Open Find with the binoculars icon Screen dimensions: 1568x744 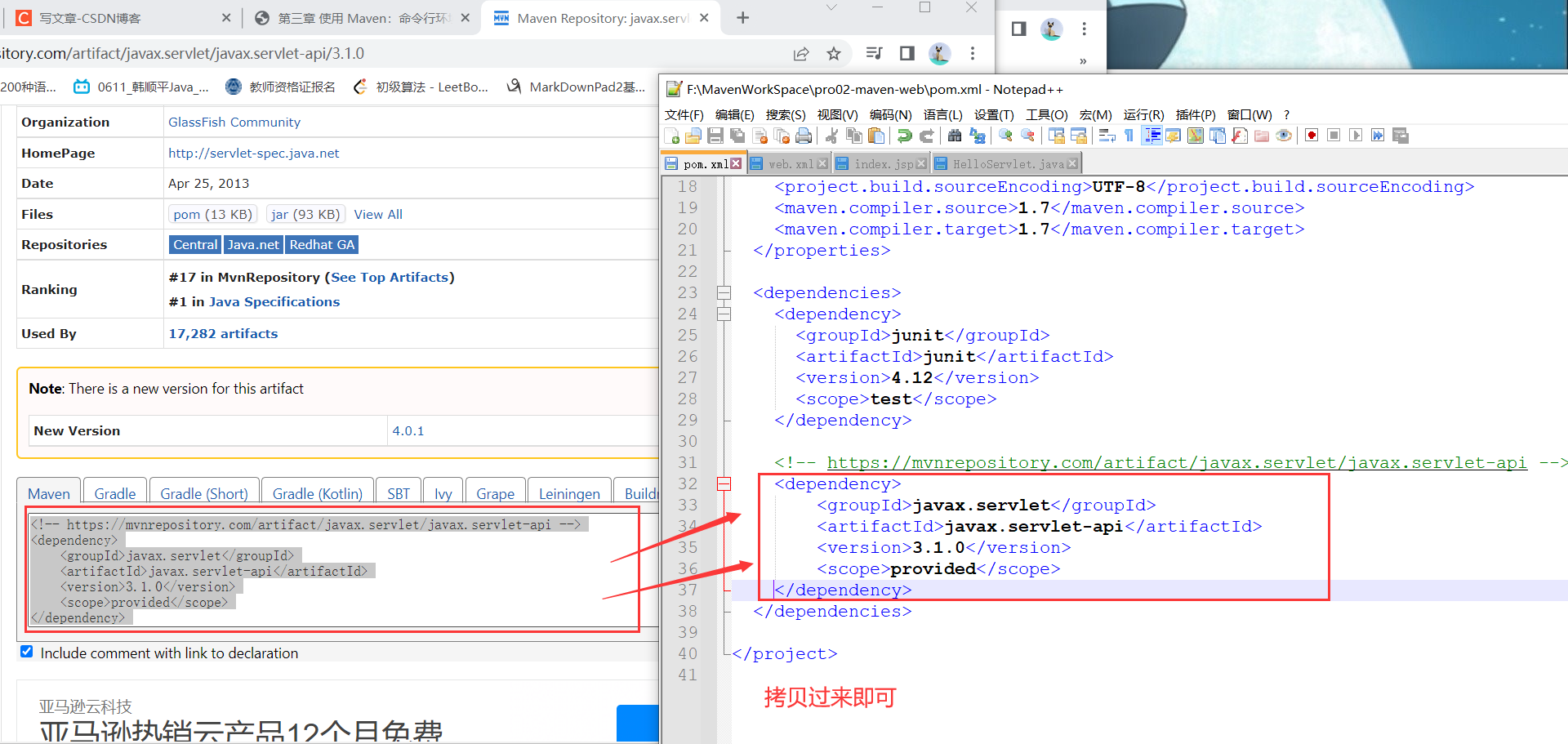954,136
